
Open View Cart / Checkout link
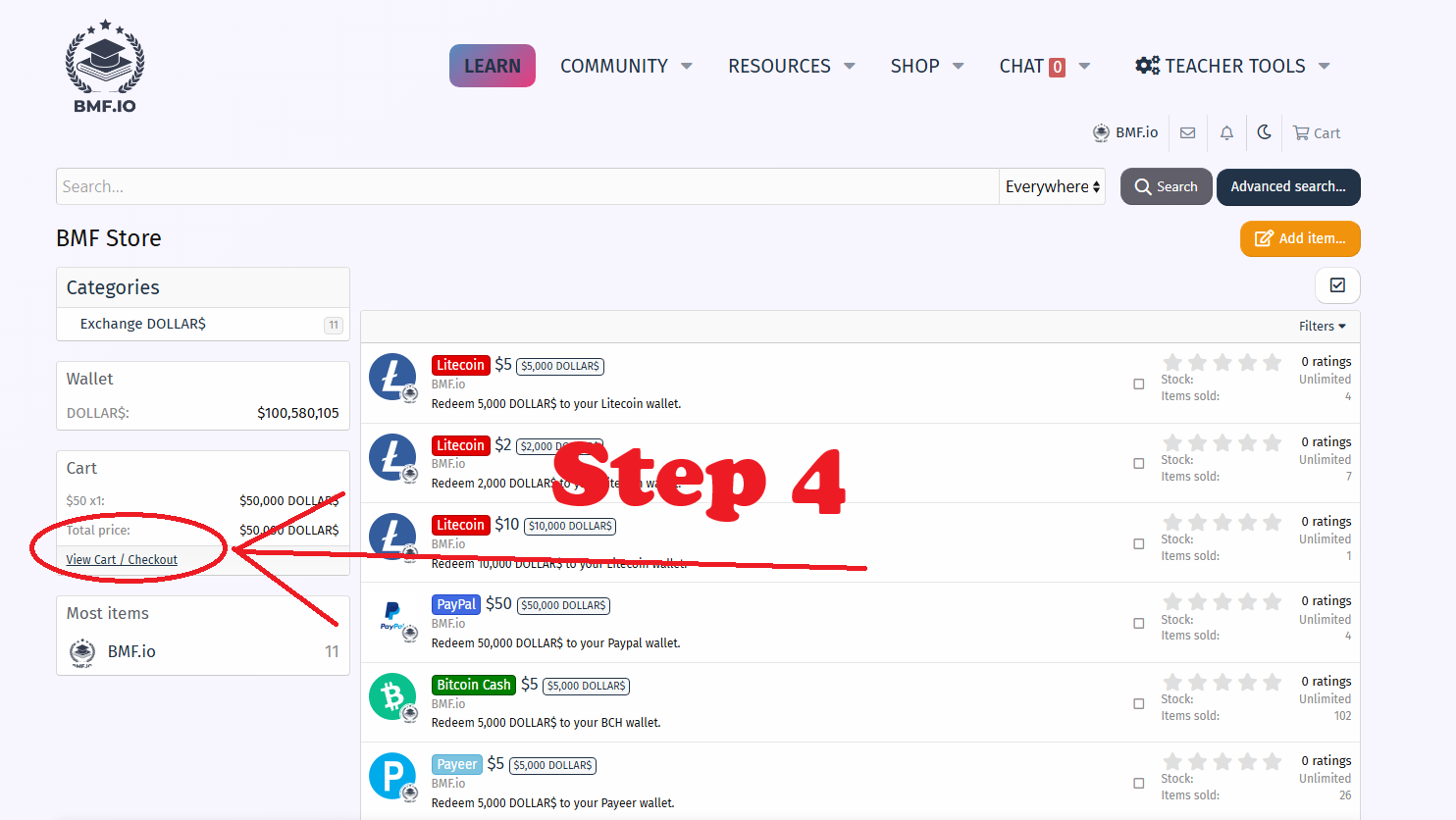click(122, 560)
